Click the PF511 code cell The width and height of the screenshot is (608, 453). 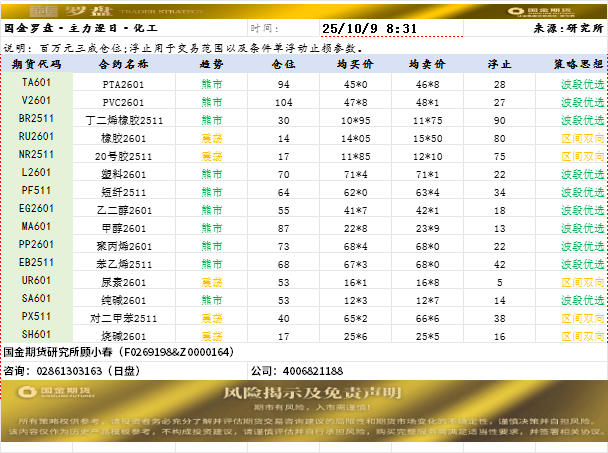[36, 190]
